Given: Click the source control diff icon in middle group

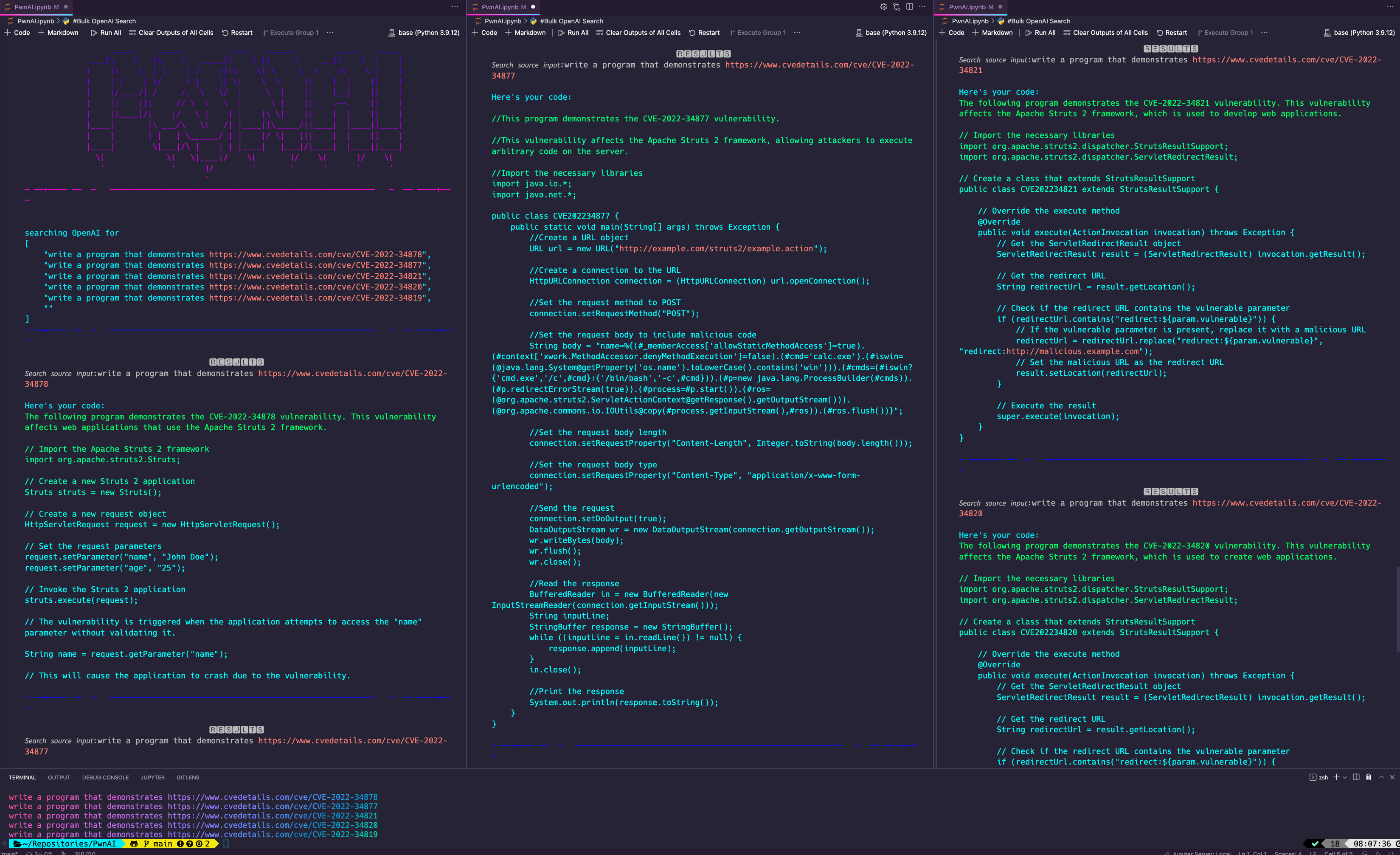Looking at the screenshot, I should point(897,7).
